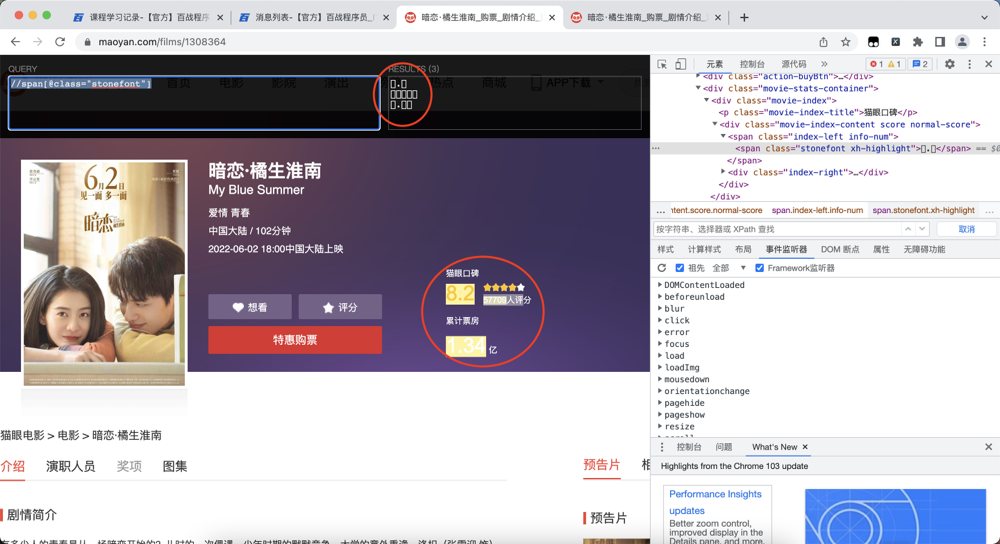Viewport: 1000px width, 544px height.
Task: Toggle the 祖先 checkbox
Action: click(680, 268)
